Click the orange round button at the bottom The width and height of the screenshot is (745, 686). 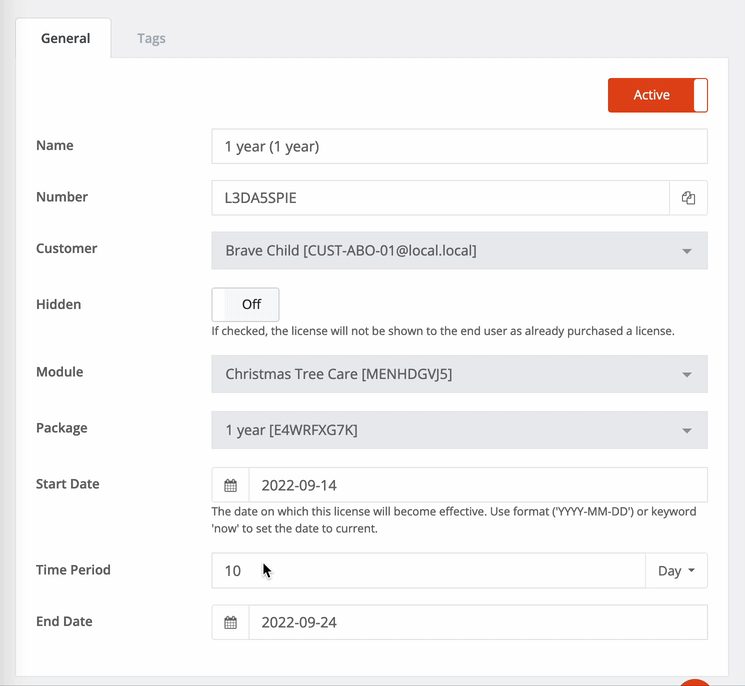[x=695, y=683]
